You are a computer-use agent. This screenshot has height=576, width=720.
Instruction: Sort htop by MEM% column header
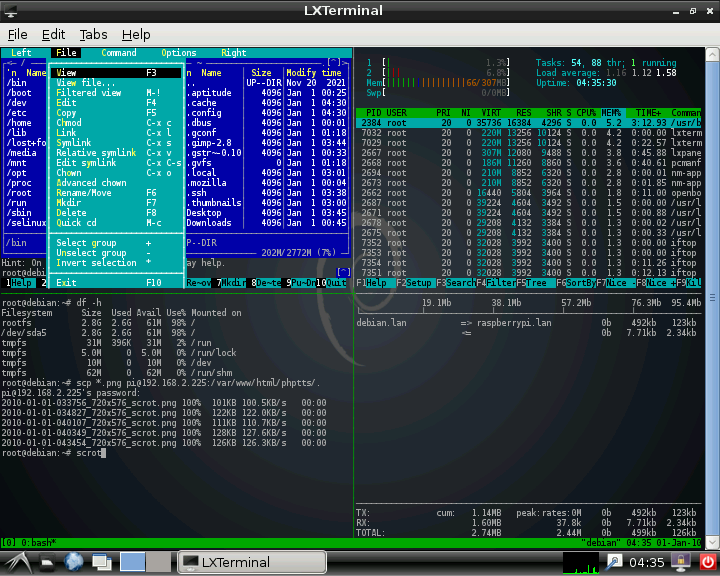[611, 113]
